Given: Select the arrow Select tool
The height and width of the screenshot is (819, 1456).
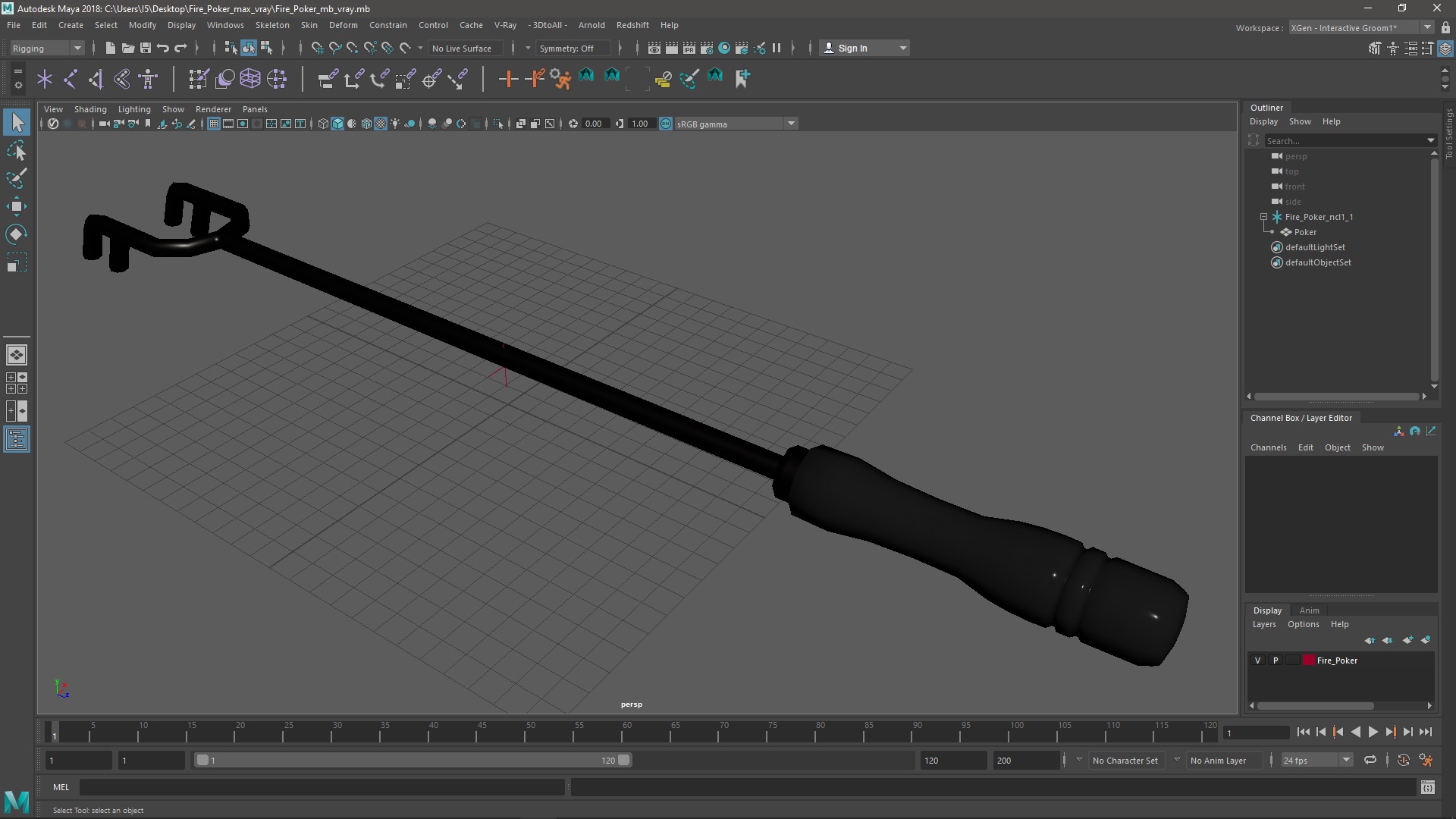Looking at the screenshot, I should point(17,122).
